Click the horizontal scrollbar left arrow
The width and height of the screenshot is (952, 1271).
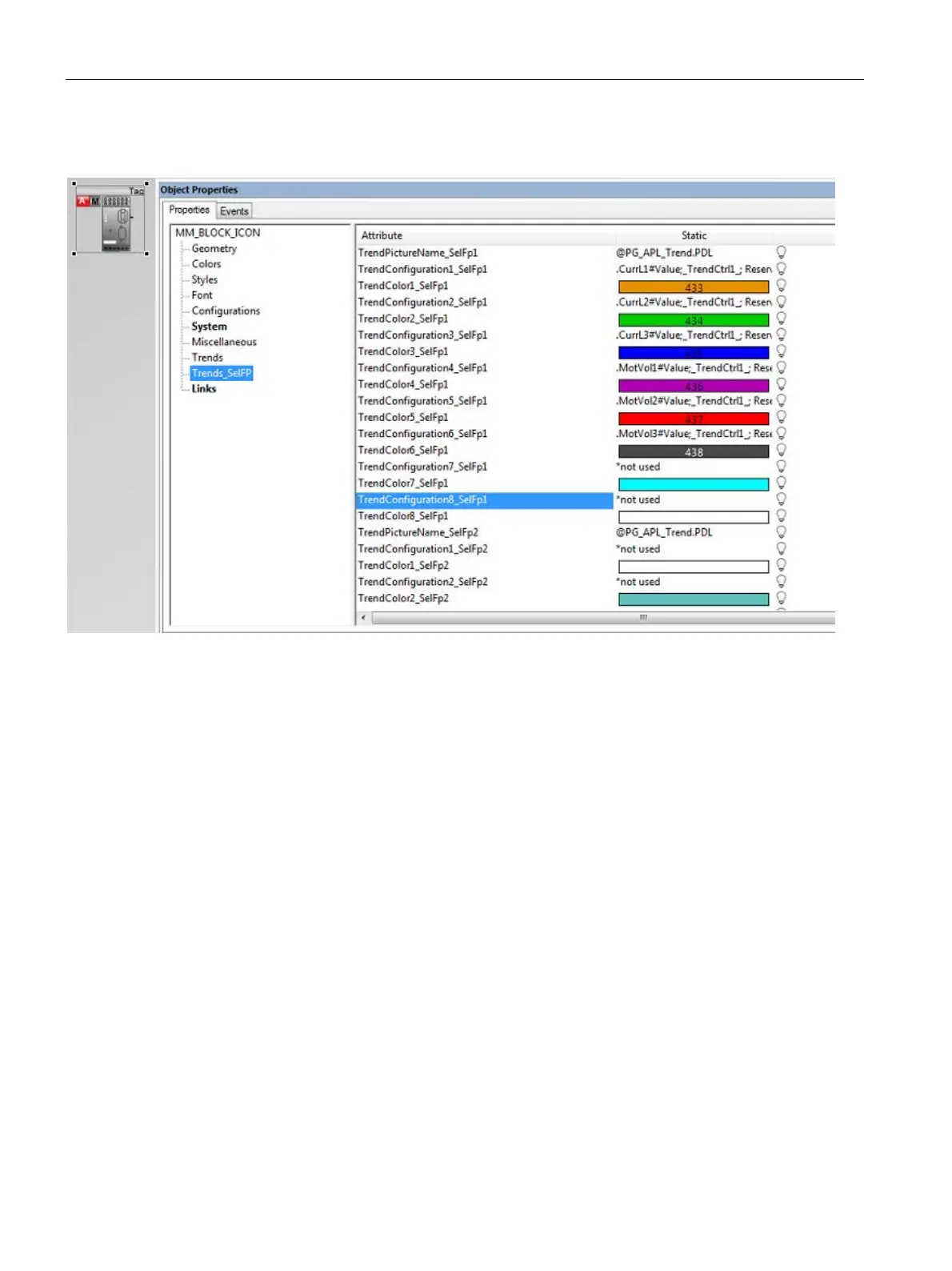pyautogui.click(x=364, y=617)
